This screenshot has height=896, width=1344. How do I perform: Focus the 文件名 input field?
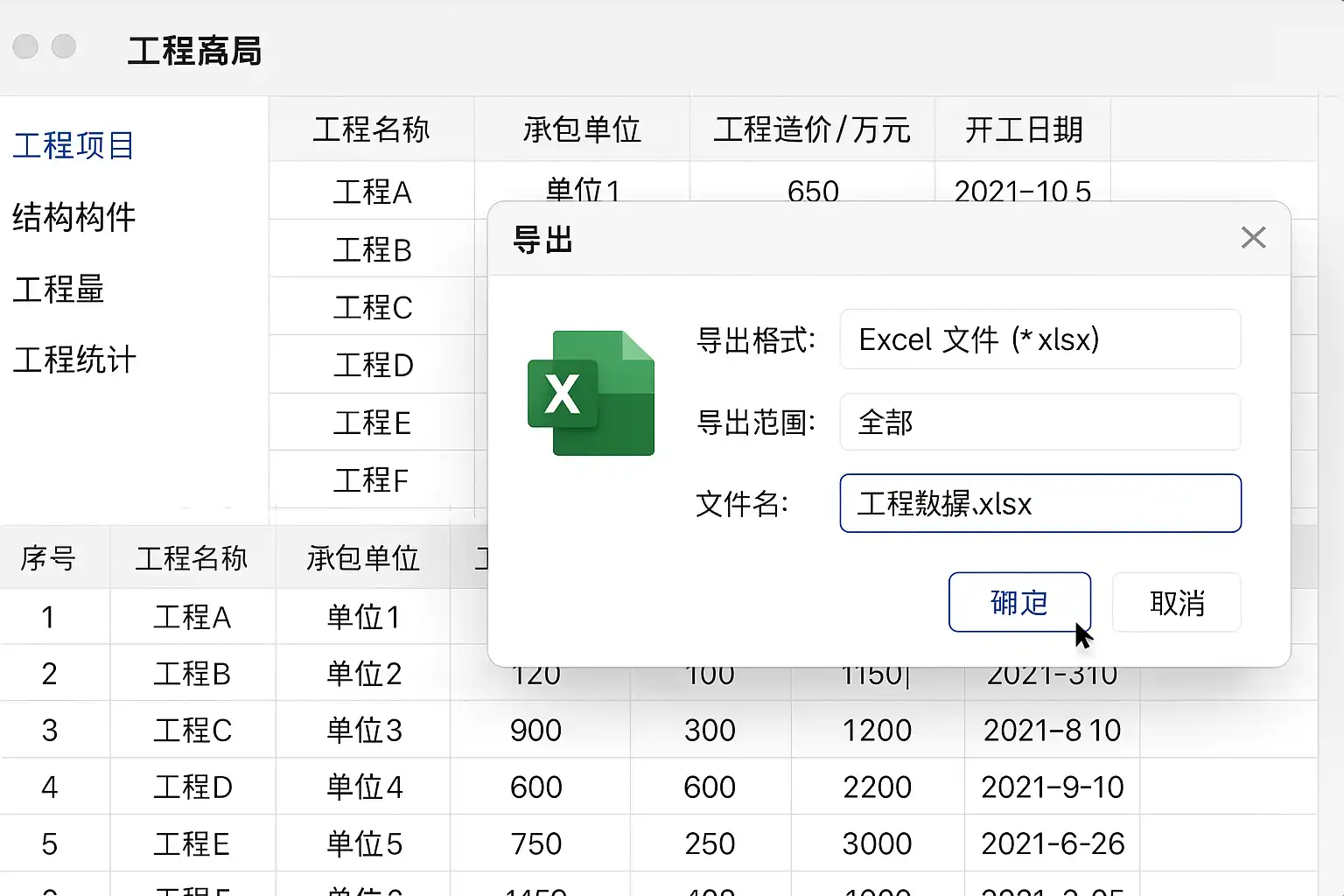click(1039, 503)
